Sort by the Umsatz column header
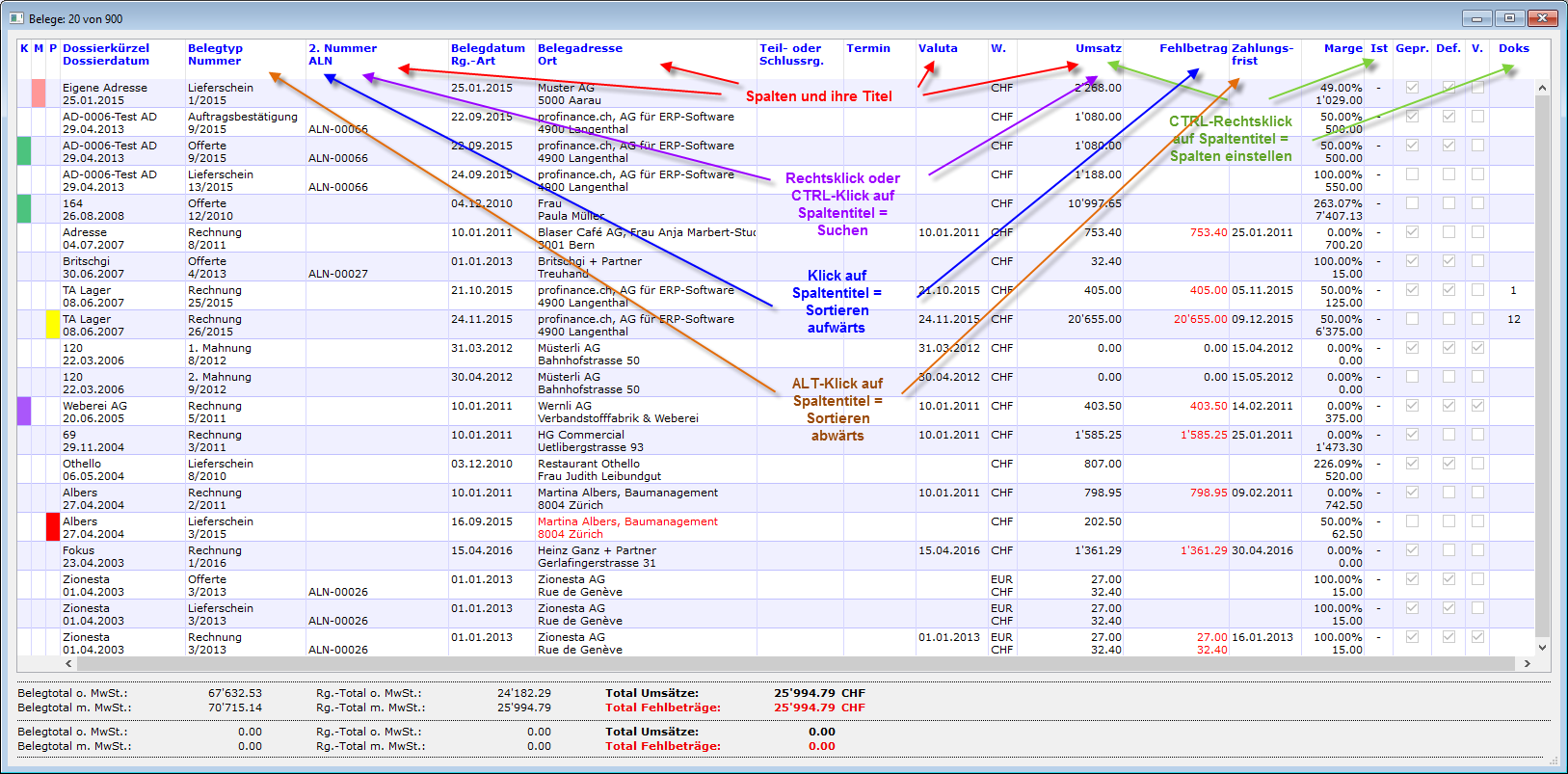 pyautogui.click(x=1098, y=48)
